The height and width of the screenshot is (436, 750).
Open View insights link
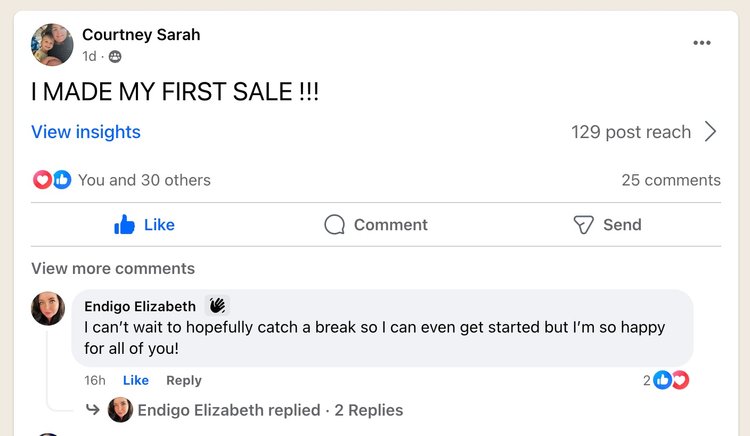click(x=86, y=132)
